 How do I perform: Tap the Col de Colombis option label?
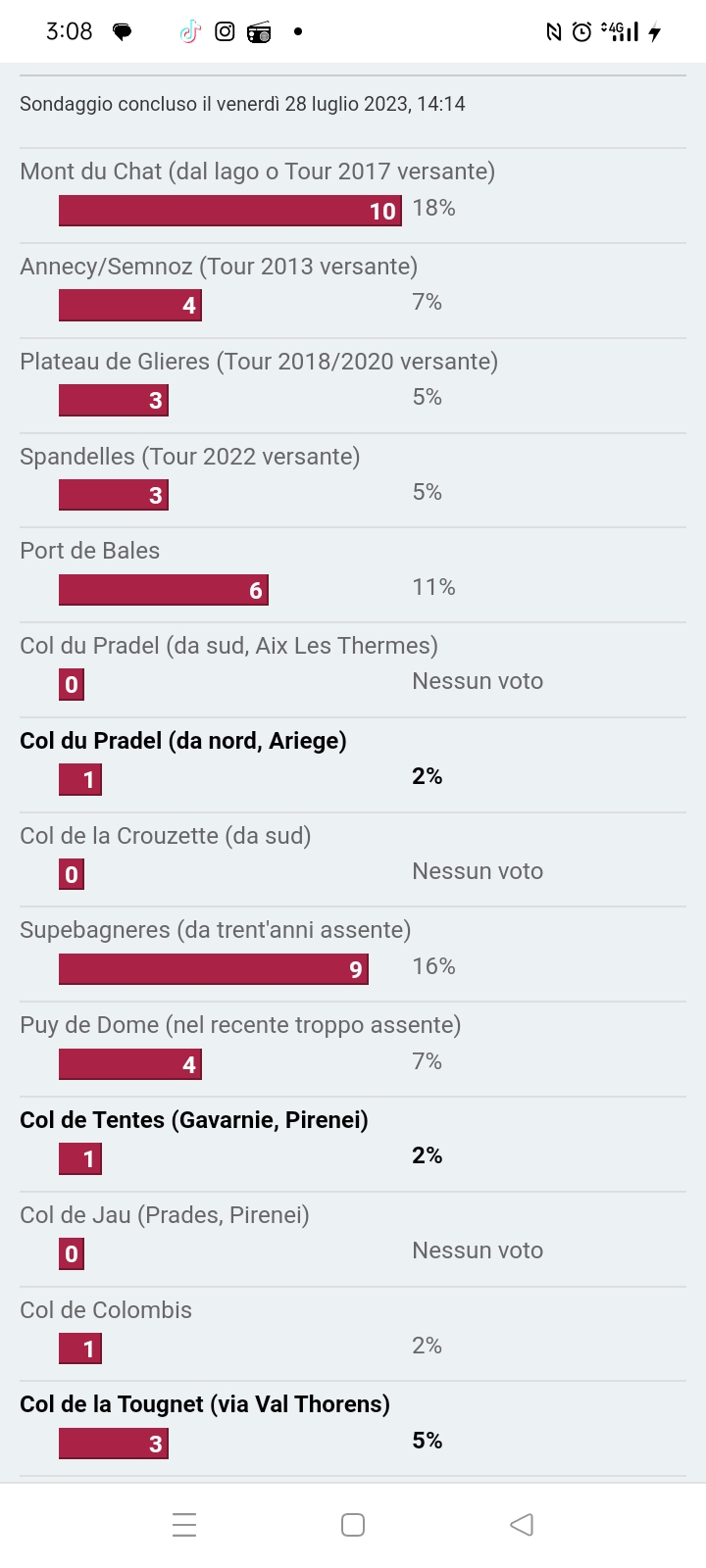106,1310
